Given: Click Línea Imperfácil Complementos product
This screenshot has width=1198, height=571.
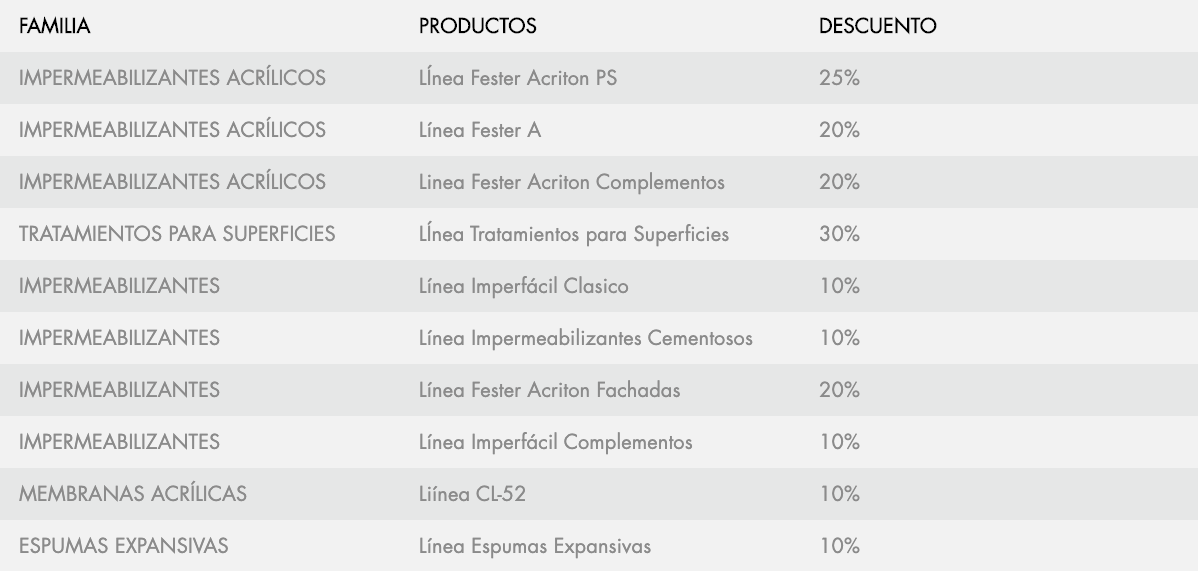Looking at the screenshot, I should [x=555, y=442].
